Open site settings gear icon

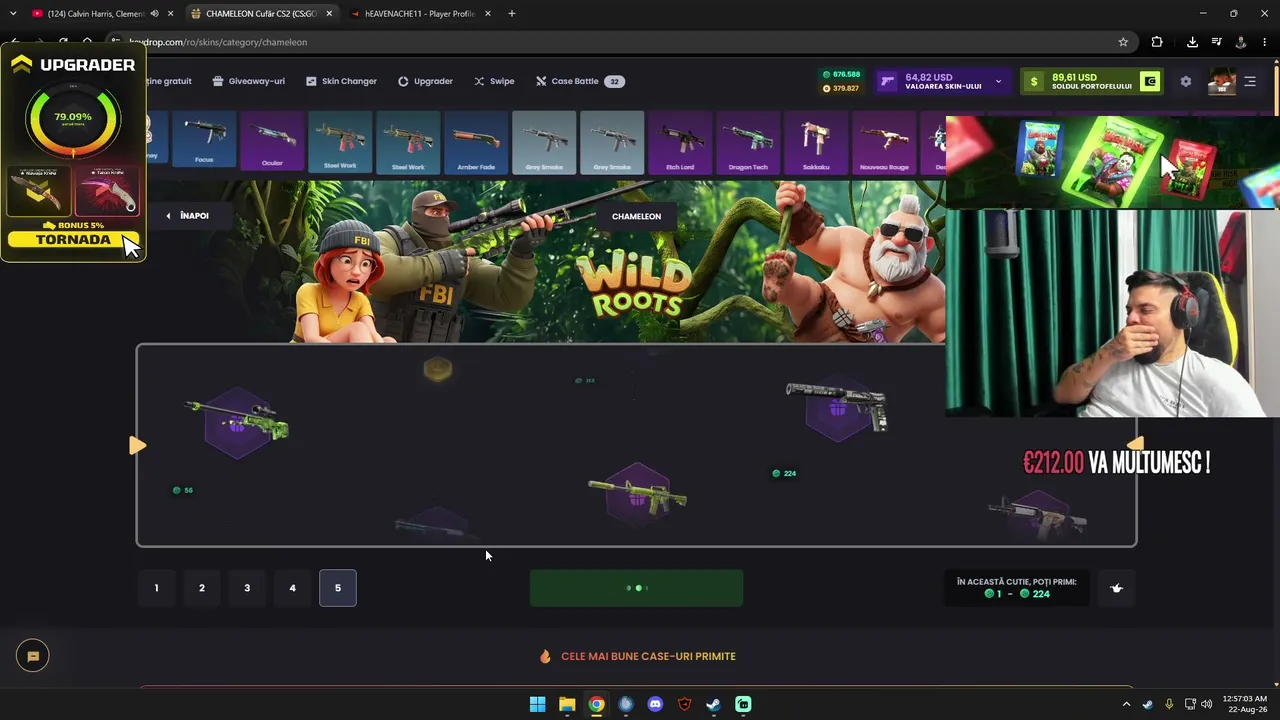1186,81
